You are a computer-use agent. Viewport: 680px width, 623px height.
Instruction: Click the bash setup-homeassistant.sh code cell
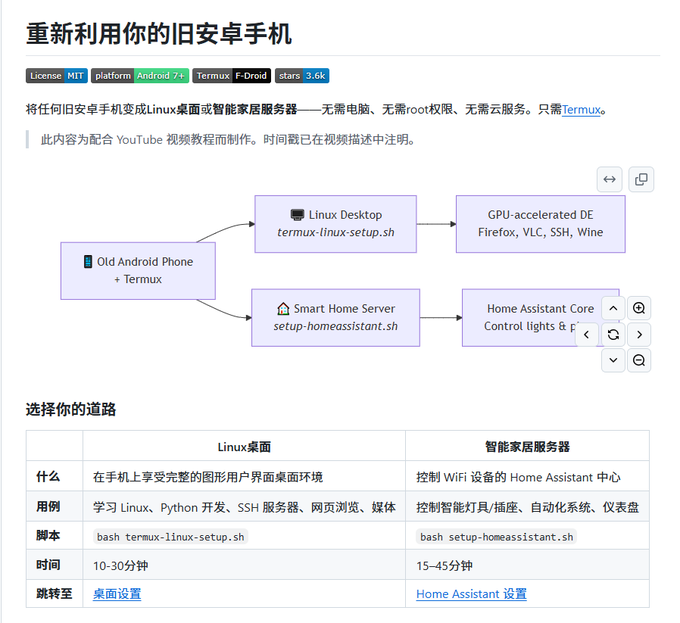[x=496, y=537]
